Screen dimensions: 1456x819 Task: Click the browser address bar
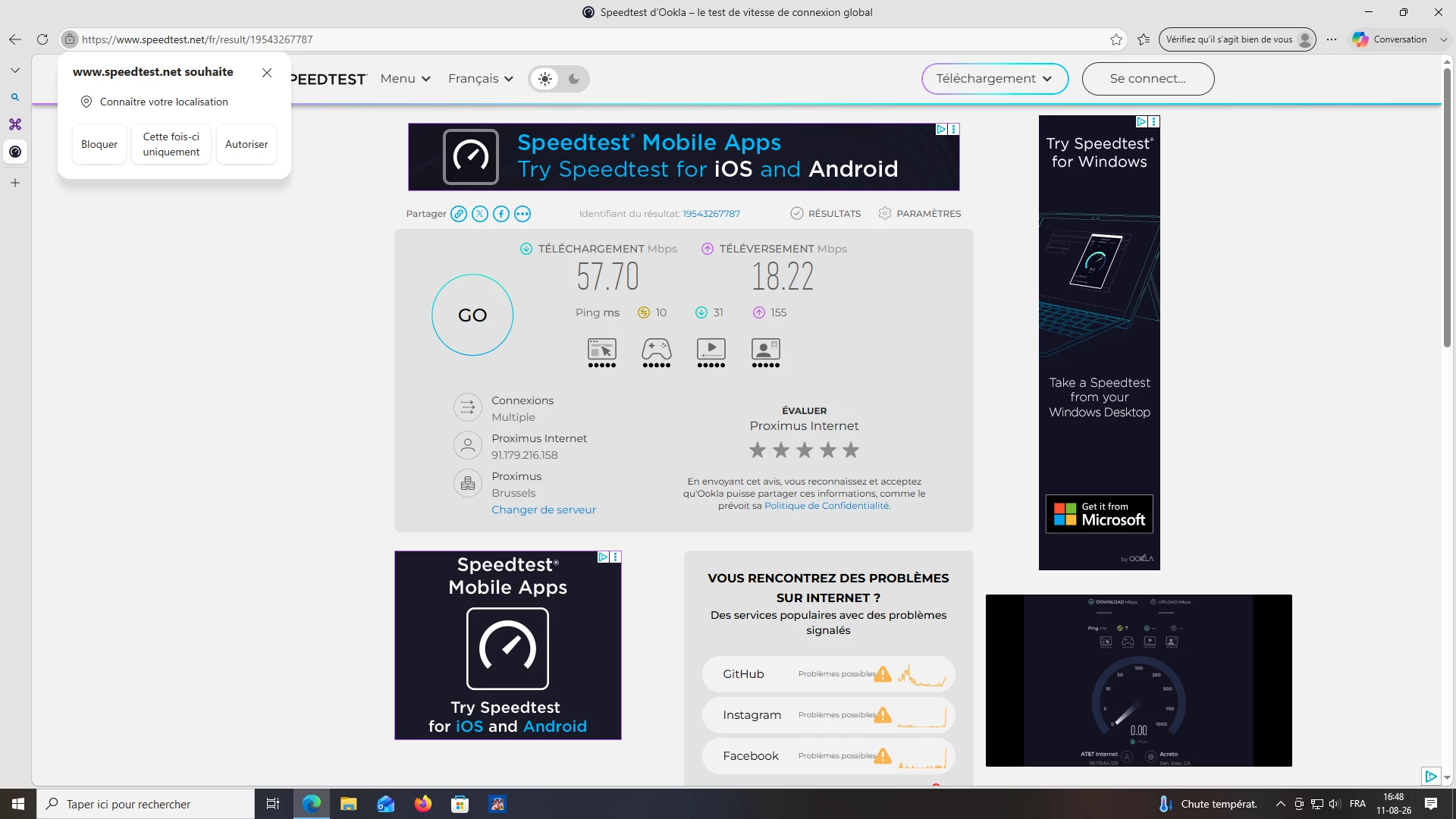(x=591, y=39)
